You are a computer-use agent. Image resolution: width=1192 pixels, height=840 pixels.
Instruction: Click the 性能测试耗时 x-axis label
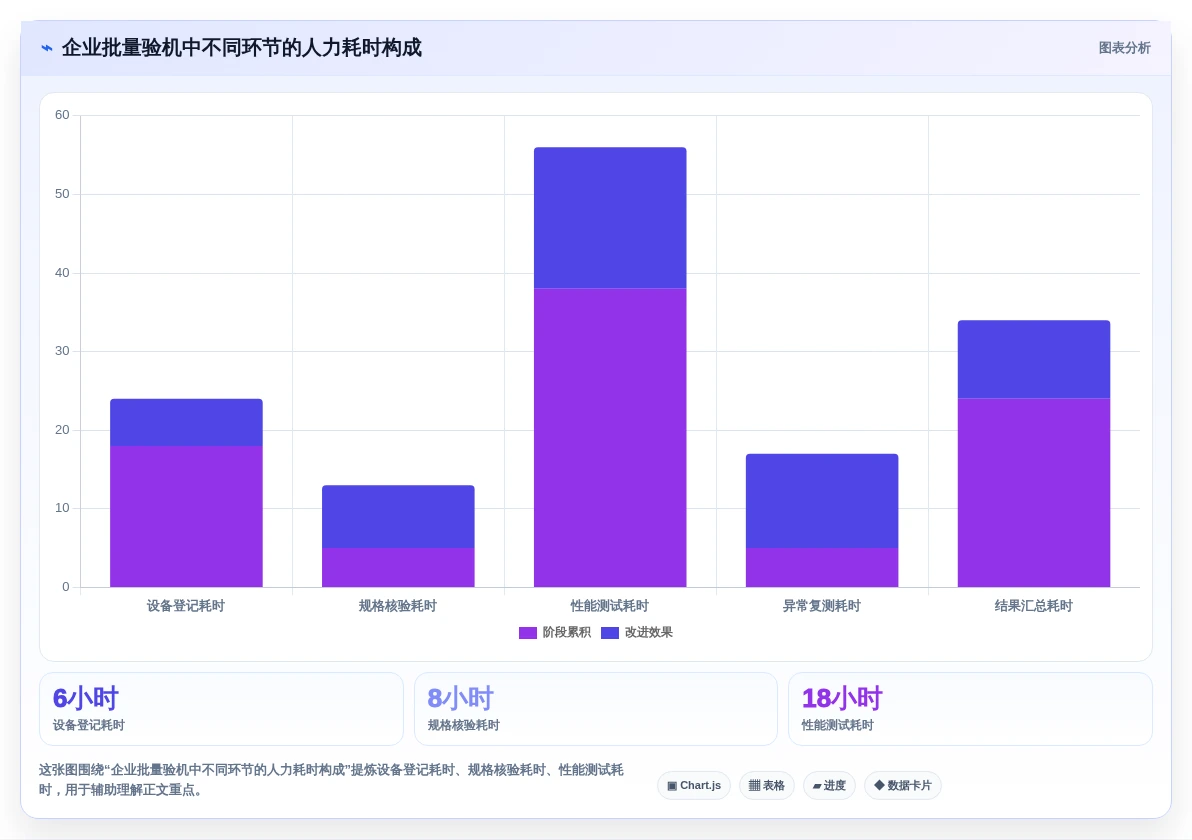(610, 606)
